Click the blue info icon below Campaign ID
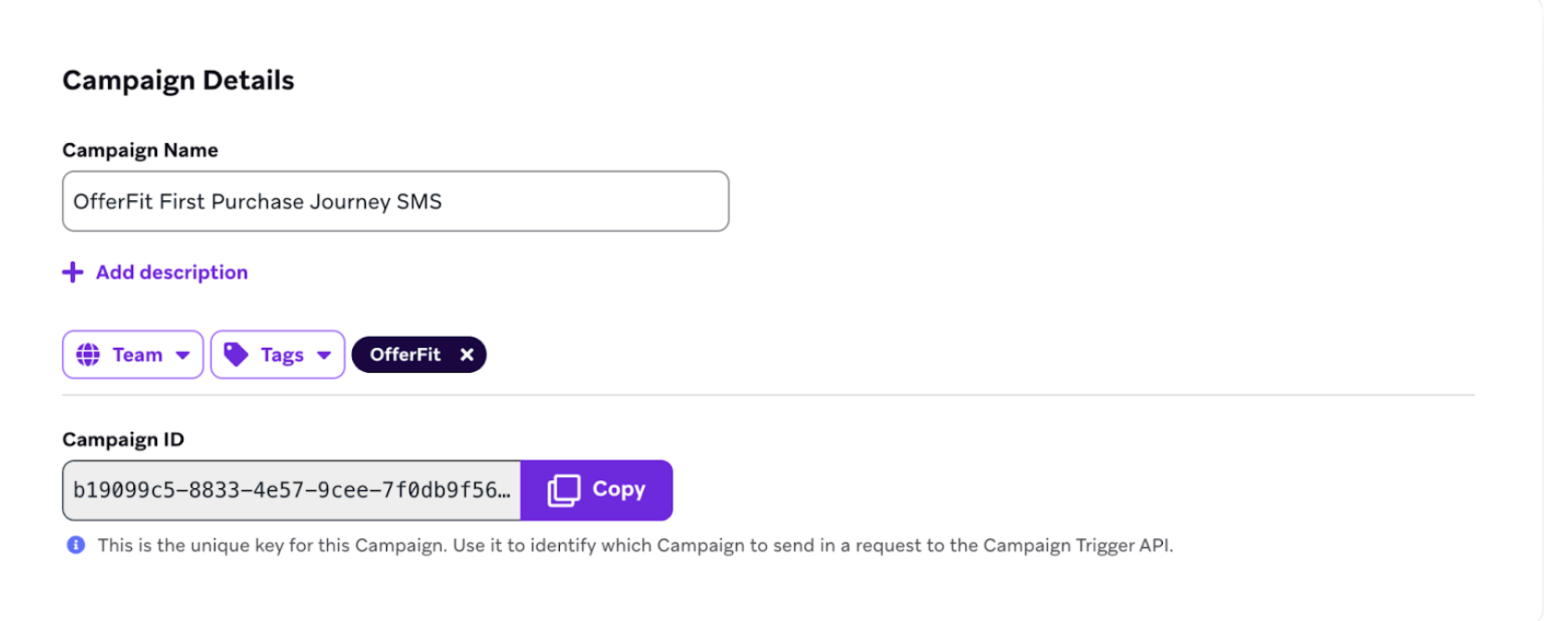The image size is (1547, 621). (x=75, y=546)
